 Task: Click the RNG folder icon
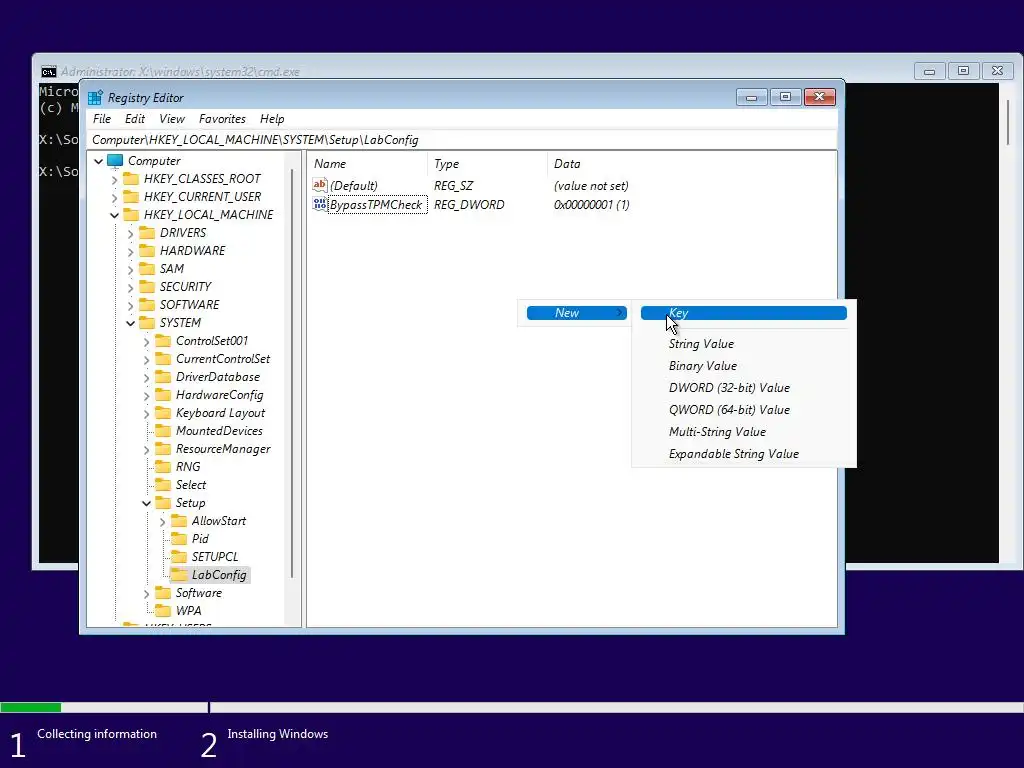click(163, 467)
